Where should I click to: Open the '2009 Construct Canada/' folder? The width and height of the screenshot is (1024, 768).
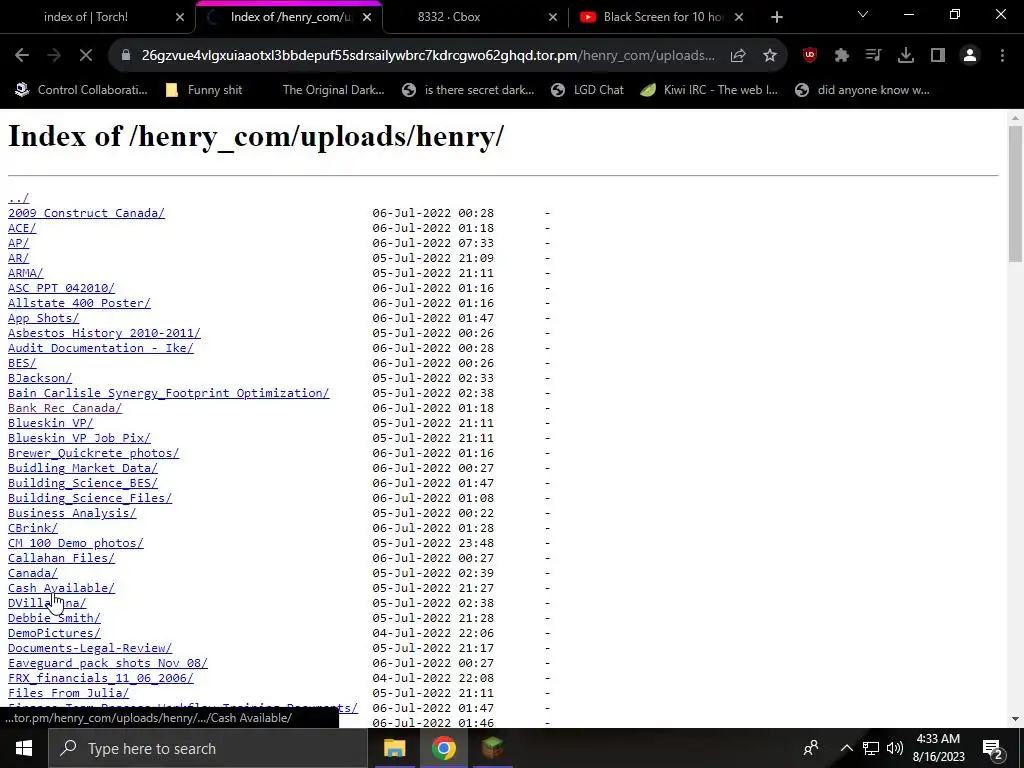(x=86, y=213)
